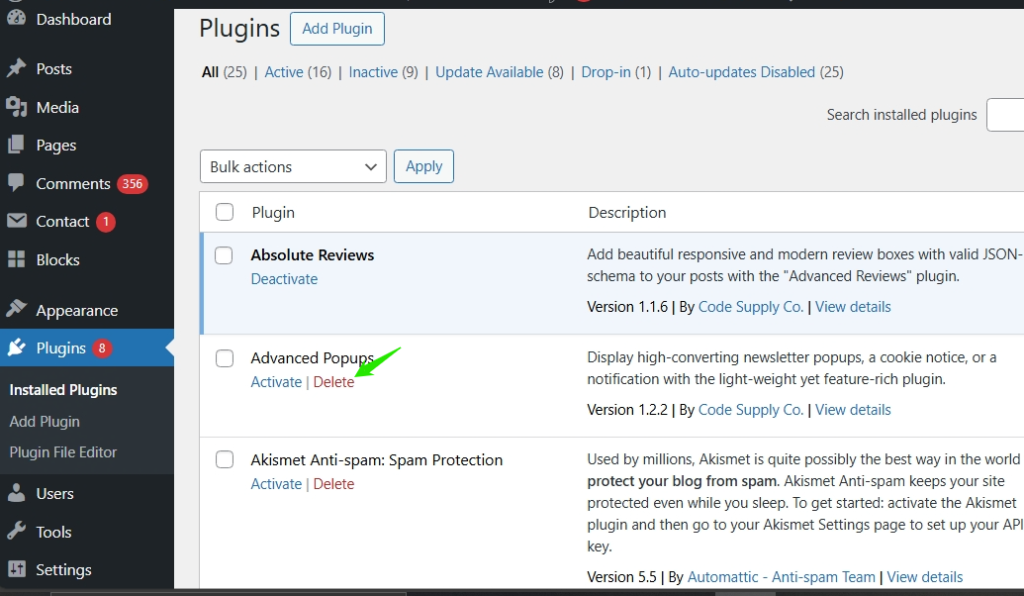
Task: Select Installed Plugins submenu item
Action: pos(63,390)
